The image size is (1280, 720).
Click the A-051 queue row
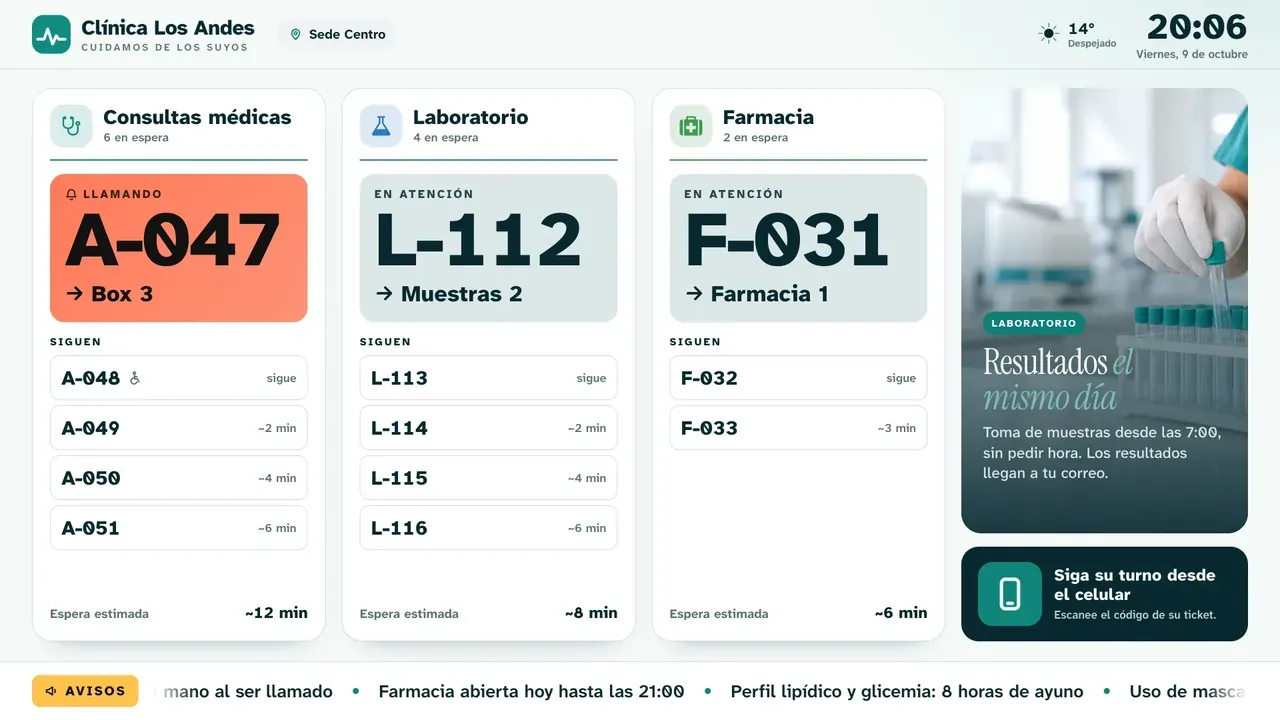(179, 528)
